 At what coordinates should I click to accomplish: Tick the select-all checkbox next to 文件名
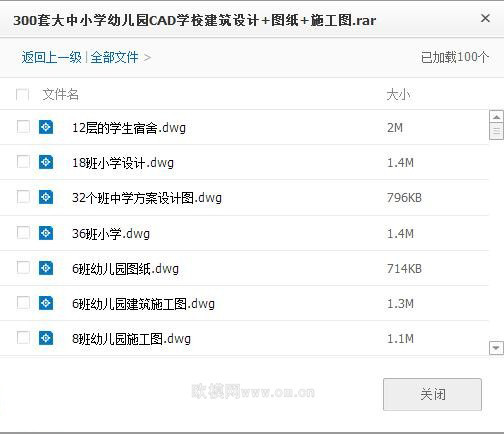click(x=22, y=94)
